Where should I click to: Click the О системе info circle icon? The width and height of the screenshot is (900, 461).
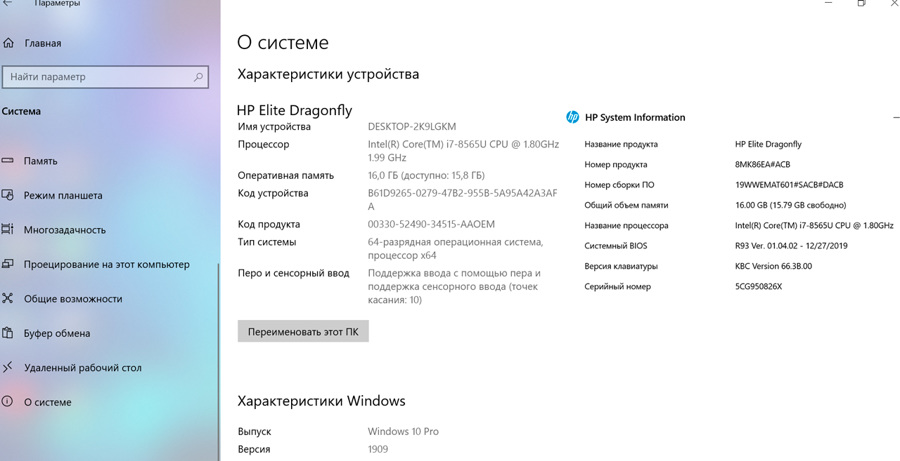tap(7, 402)
